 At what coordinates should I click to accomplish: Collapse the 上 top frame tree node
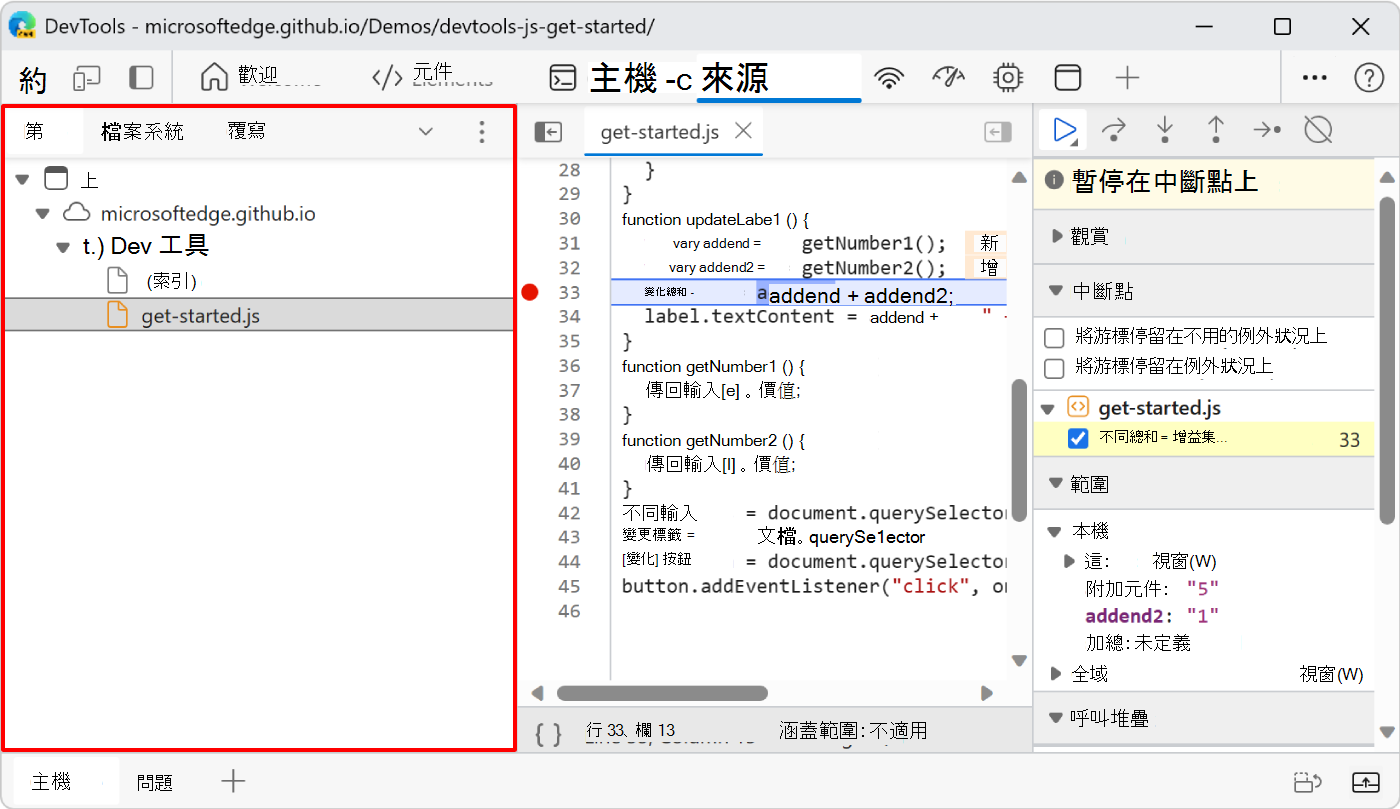24,180
